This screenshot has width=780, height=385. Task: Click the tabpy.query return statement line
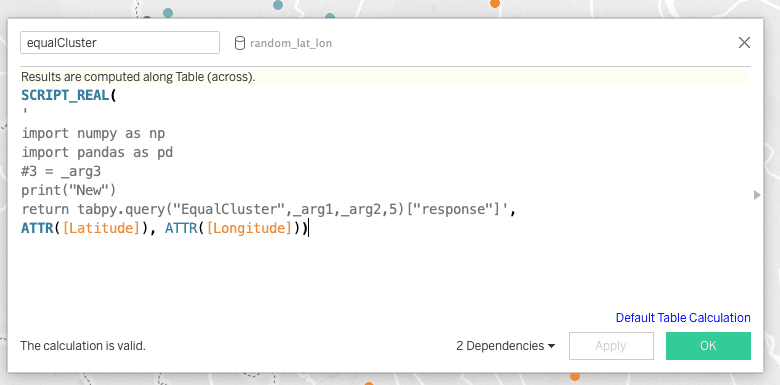[269, 209]
